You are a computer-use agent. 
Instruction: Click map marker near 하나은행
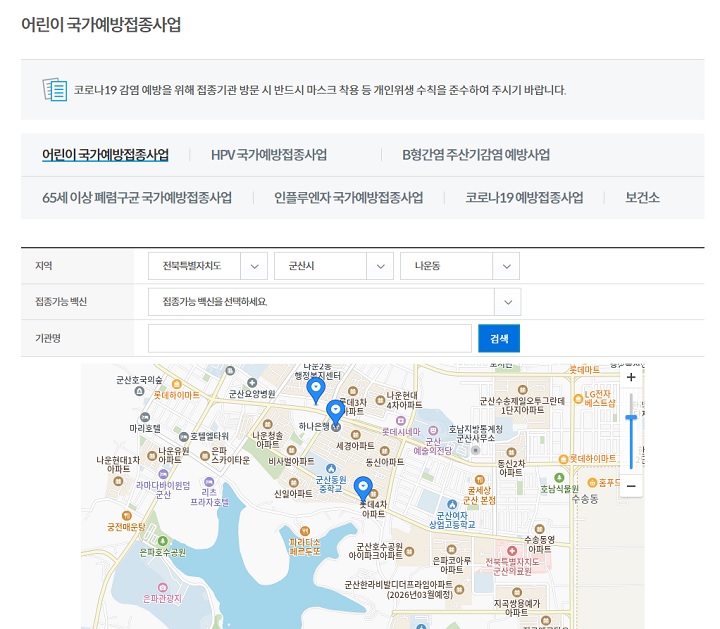pos(335,412)
